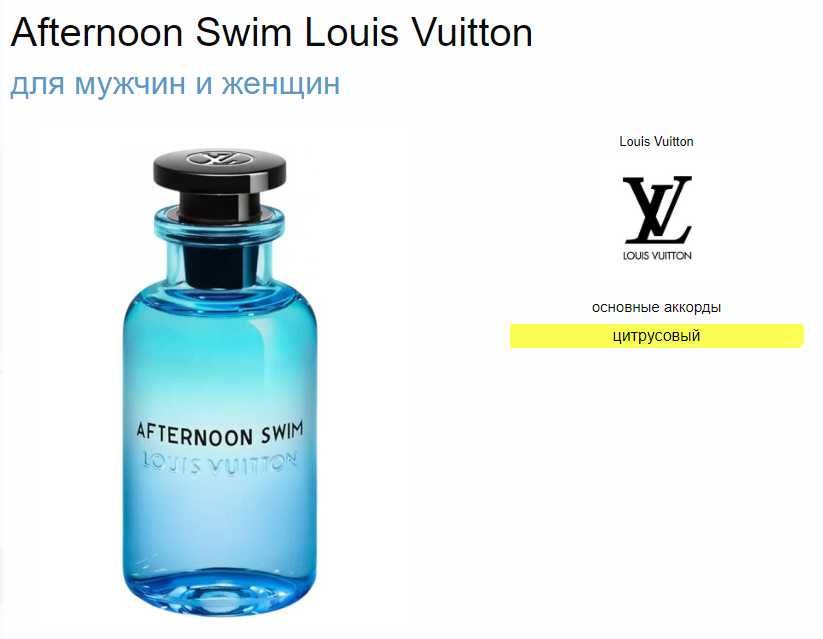Click the LOUIS VUITTON wordmark under the logo
The image size is (823, 639).
[657, 256]
